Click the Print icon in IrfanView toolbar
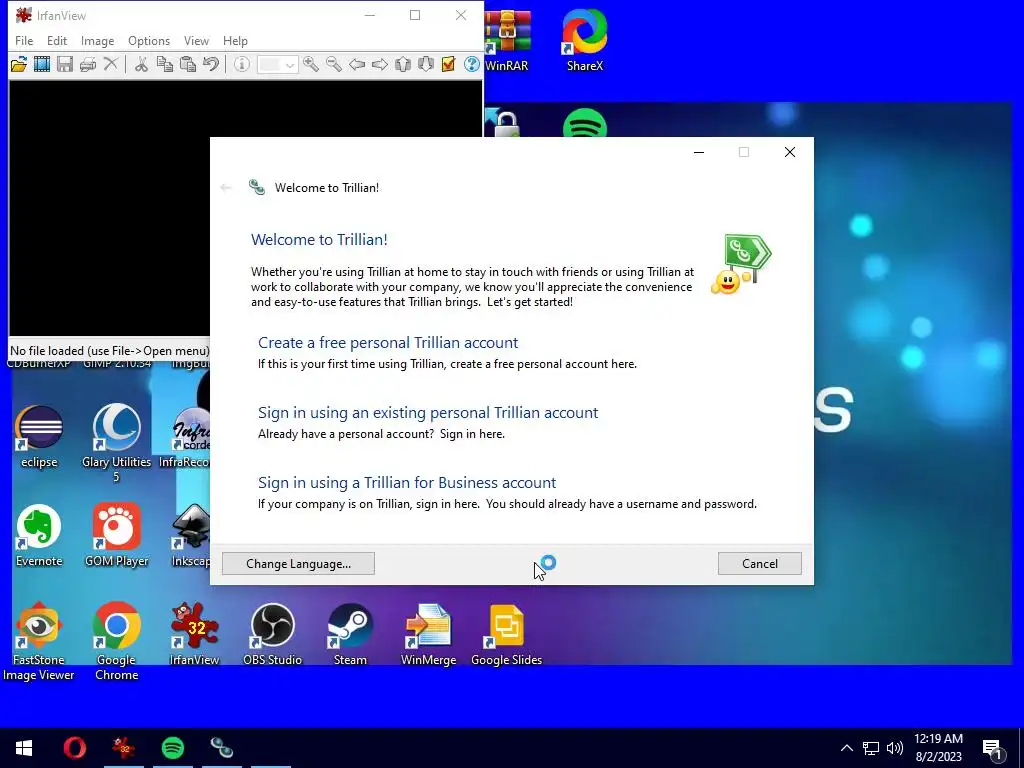The width and height of the screenshot is (1024, 768). 88,64
